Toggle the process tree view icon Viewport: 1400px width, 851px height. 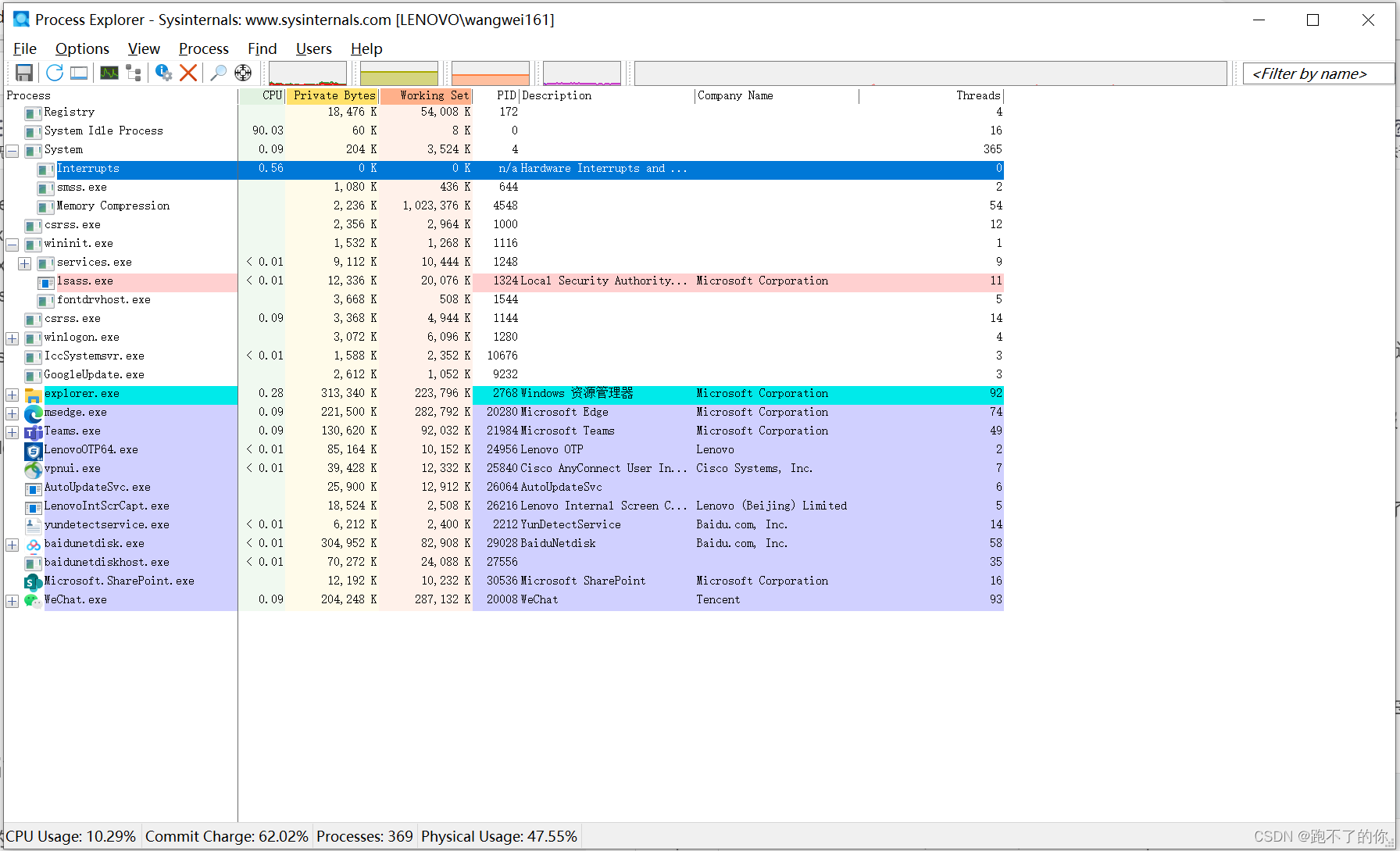click(x=134, y=73)
